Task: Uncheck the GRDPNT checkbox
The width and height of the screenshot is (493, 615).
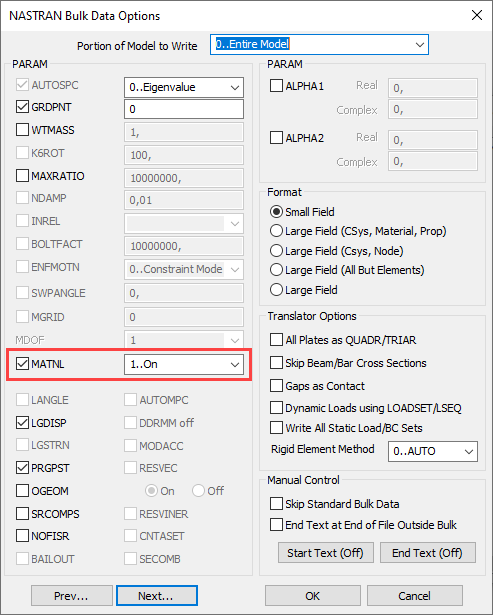Action: click(22, 107)
